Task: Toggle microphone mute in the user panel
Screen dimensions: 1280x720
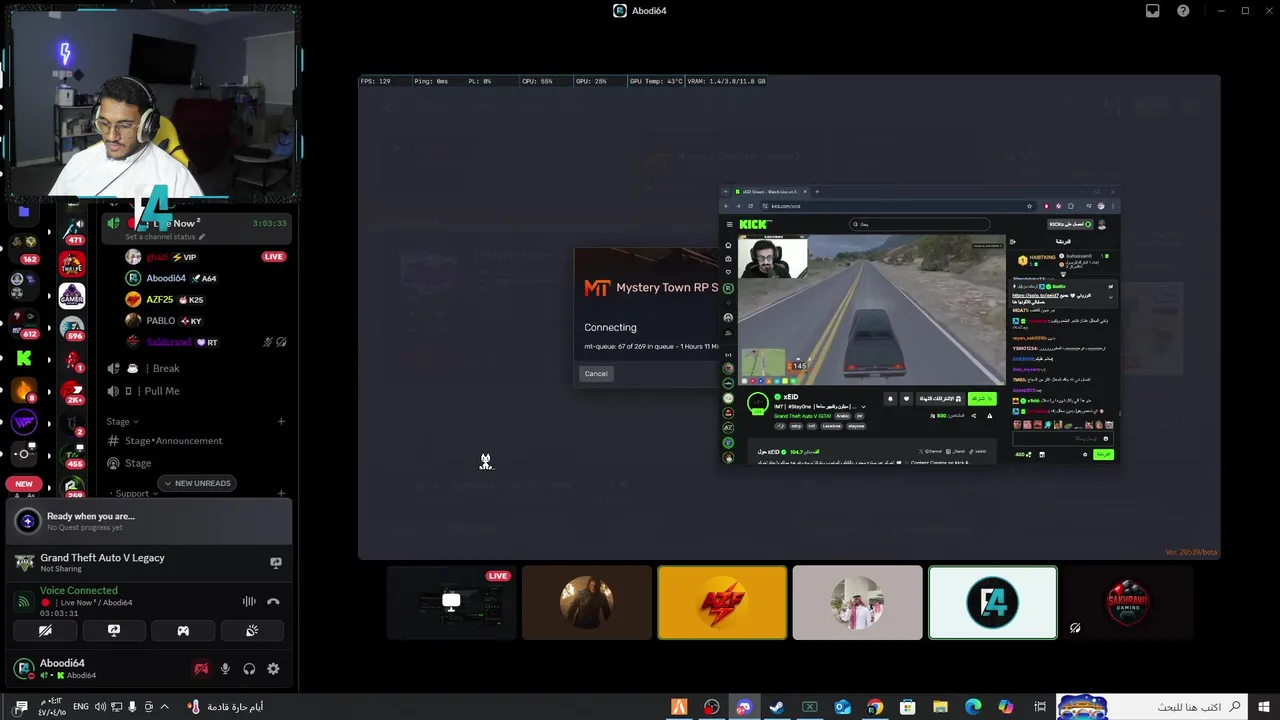Action: pos(225,669)
